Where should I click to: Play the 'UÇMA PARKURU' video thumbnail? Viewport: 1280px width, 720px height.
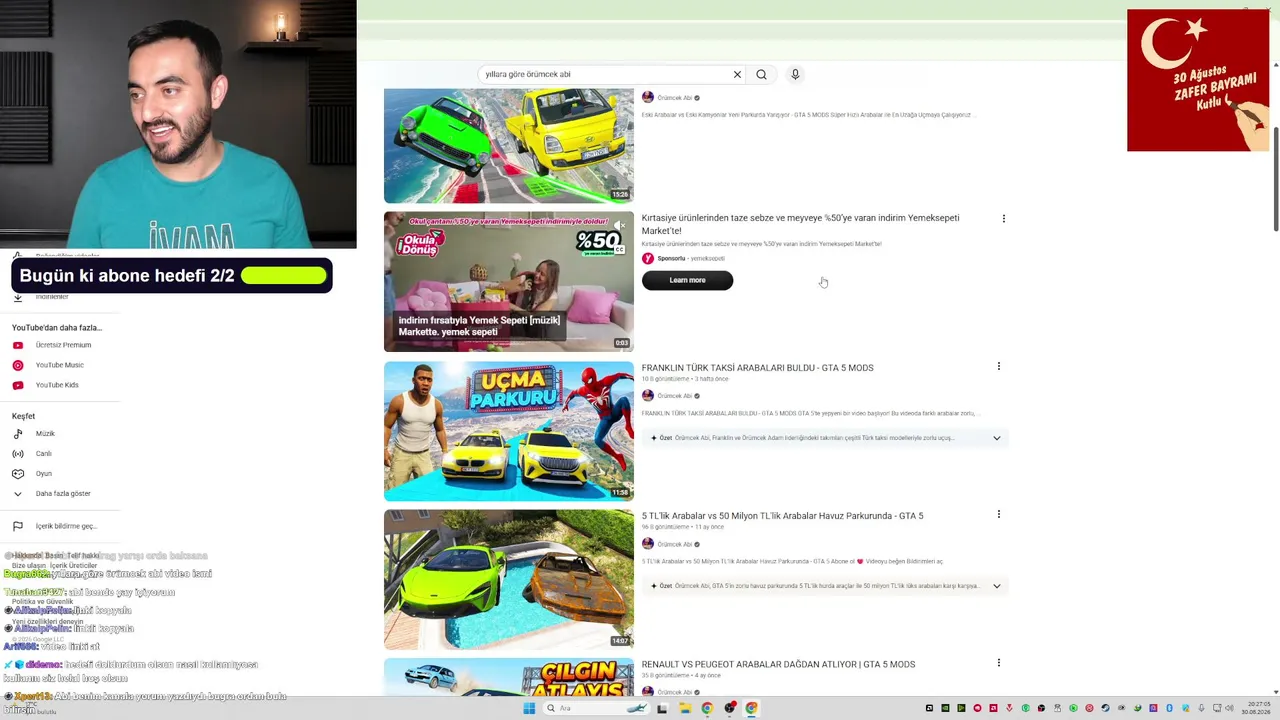click(509, 431)
